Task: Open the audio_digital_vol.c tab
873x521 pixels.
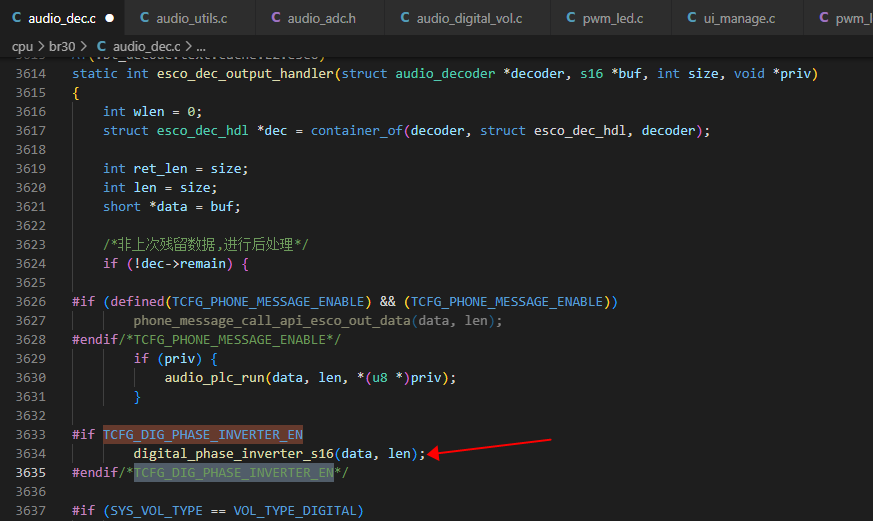Action: pyautogui.click(x=469, y=18)
